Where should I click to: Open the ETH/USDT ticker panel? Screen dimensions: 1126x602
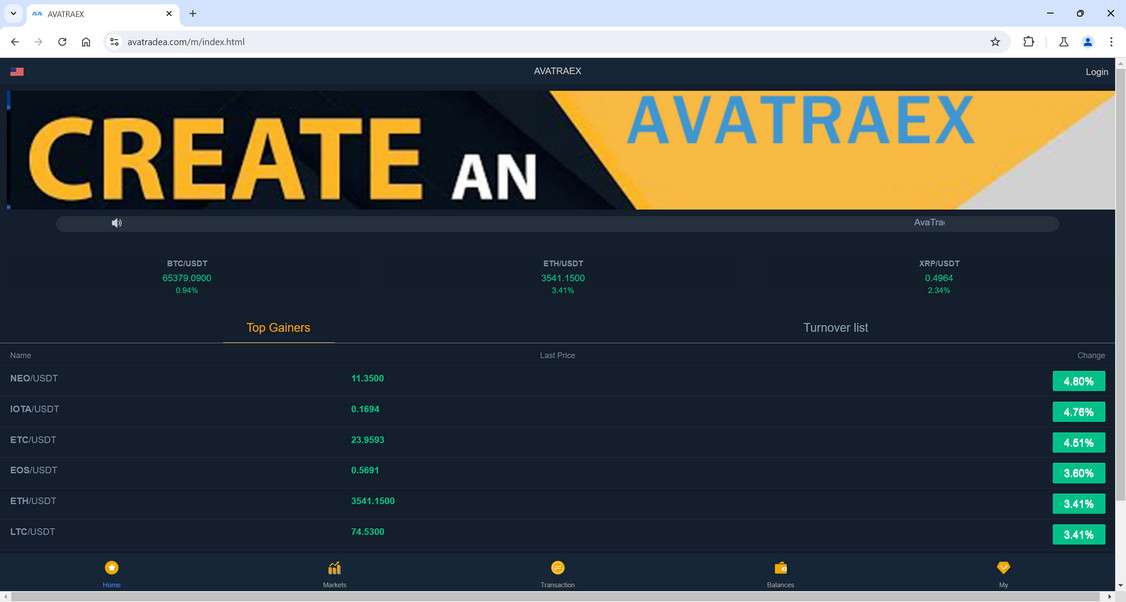[x=562, y=276]
